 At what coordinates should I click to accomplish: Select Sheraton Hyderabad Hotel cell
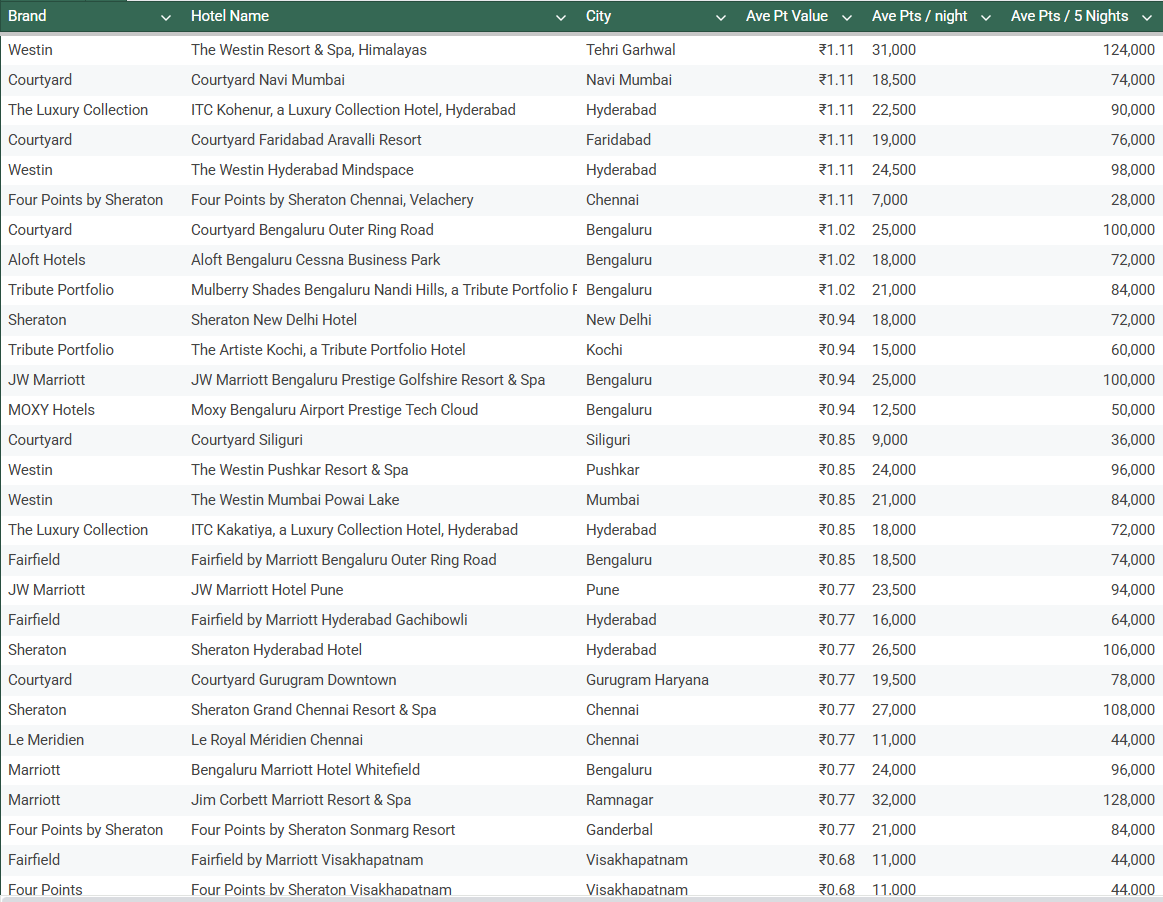277,650
